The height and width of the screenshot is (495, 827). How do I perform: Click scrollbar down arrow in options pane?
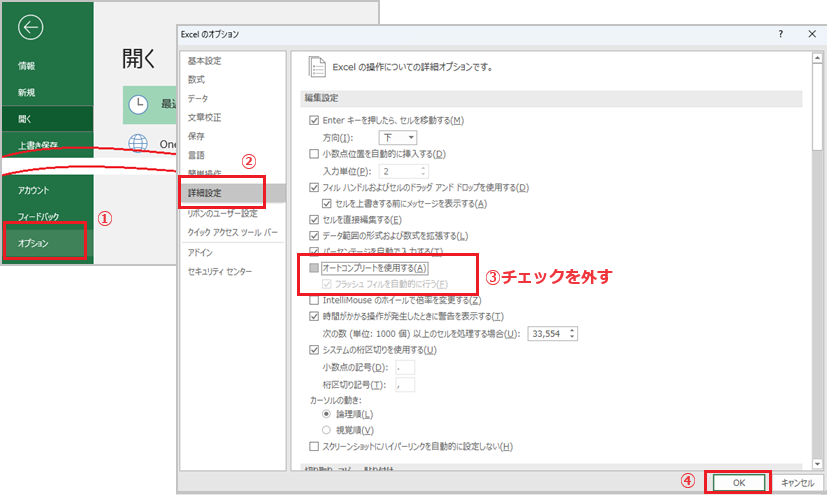pos(817,464)
